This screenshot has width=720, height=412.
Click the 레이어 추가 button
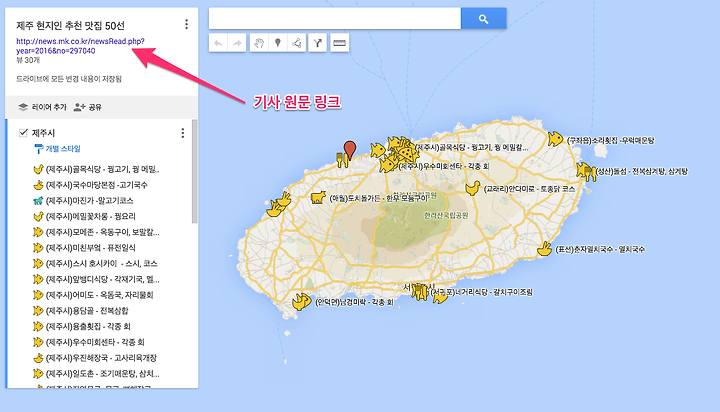pyautogui.click(x=43, y=107)
